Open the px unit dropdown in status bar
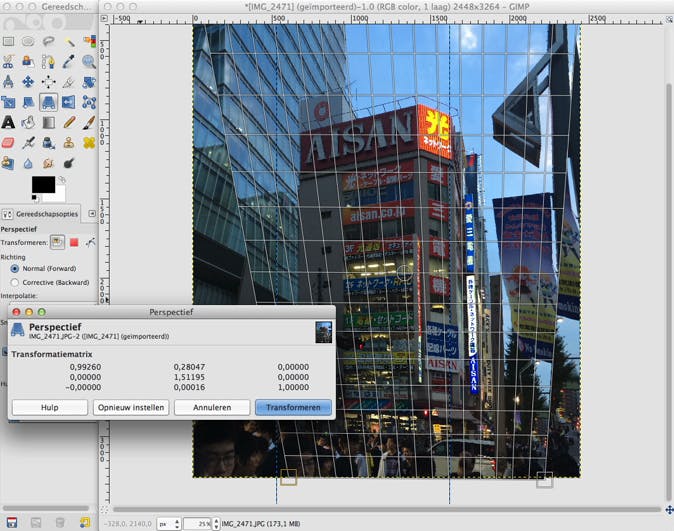 click(168, 524)
